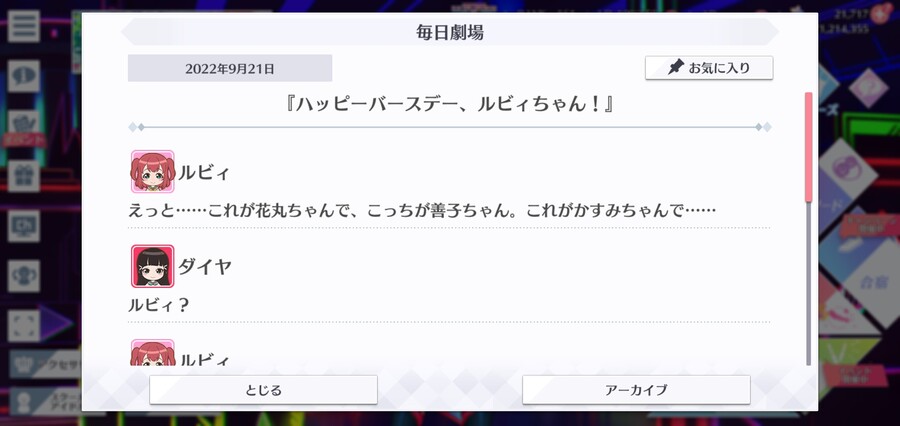Tap the fullscreen brackets icon
This screenshot has width=900, height=426.
tap(24, 326)
